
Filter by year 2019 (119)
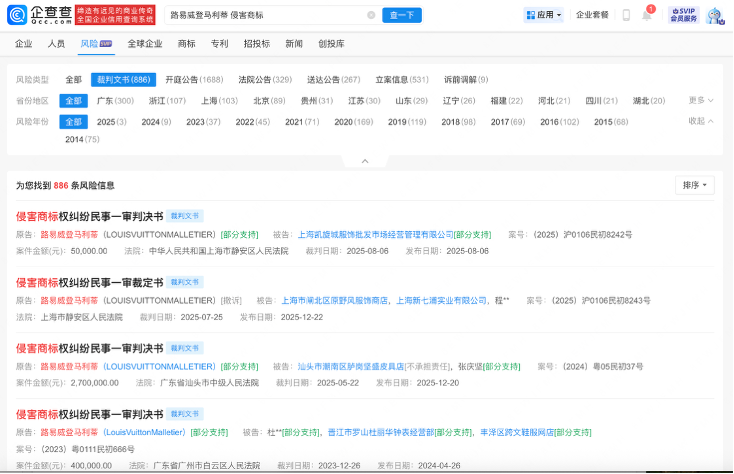(407, 122)
